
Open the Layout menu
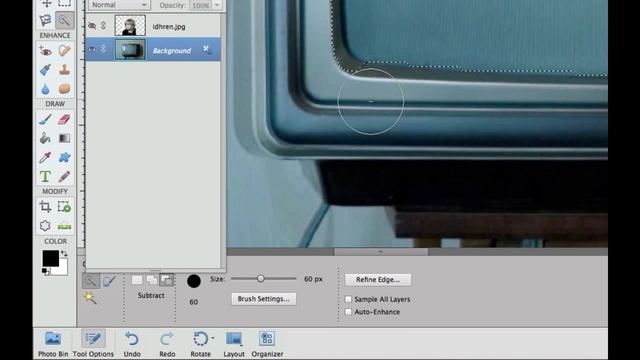coord(234,344)
